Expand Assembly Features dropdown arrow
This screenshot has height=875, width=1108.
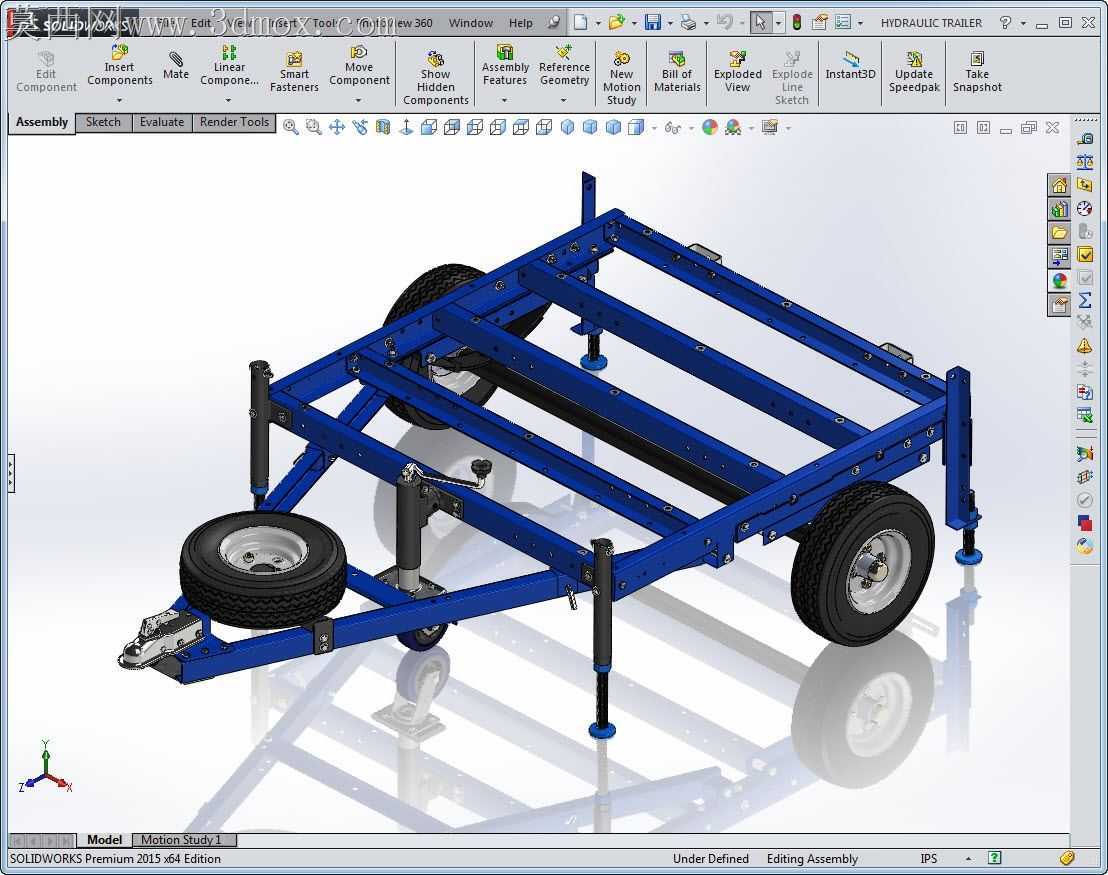(x=505, y=100)
